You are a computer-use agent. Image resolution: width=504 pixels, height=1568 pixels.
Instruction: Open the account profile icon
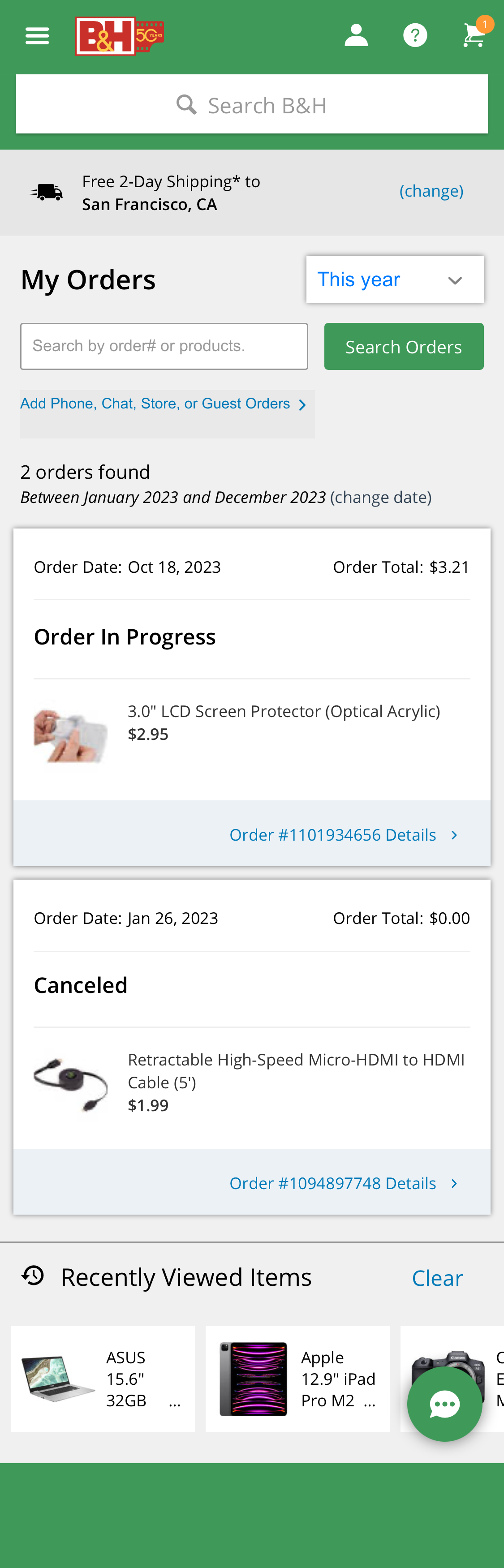coord(357,34)
